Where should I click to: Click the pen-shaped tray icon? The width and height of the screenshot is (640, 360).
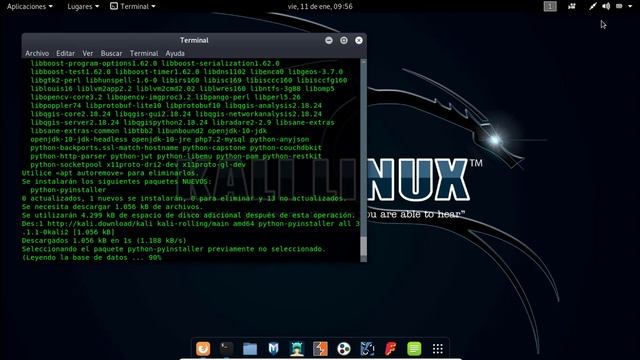[x=593, y=6]
